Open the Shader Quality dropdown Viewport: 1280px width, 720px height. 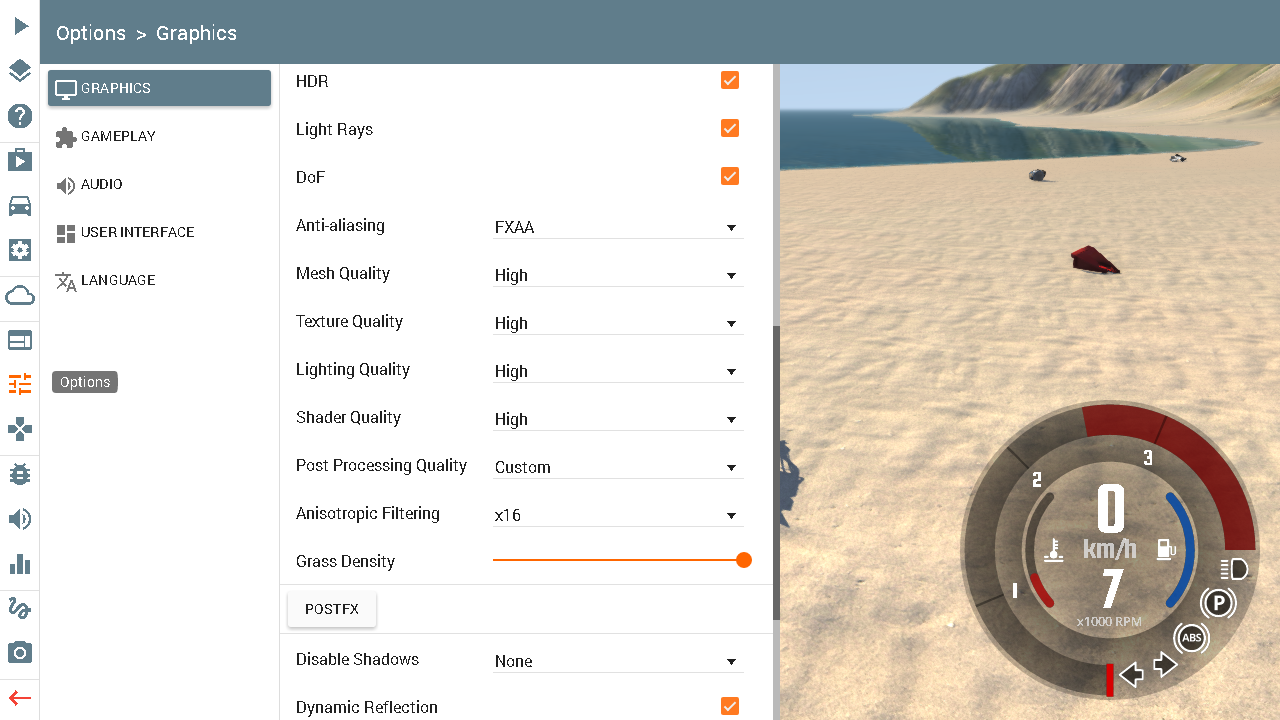coord(618,419)
